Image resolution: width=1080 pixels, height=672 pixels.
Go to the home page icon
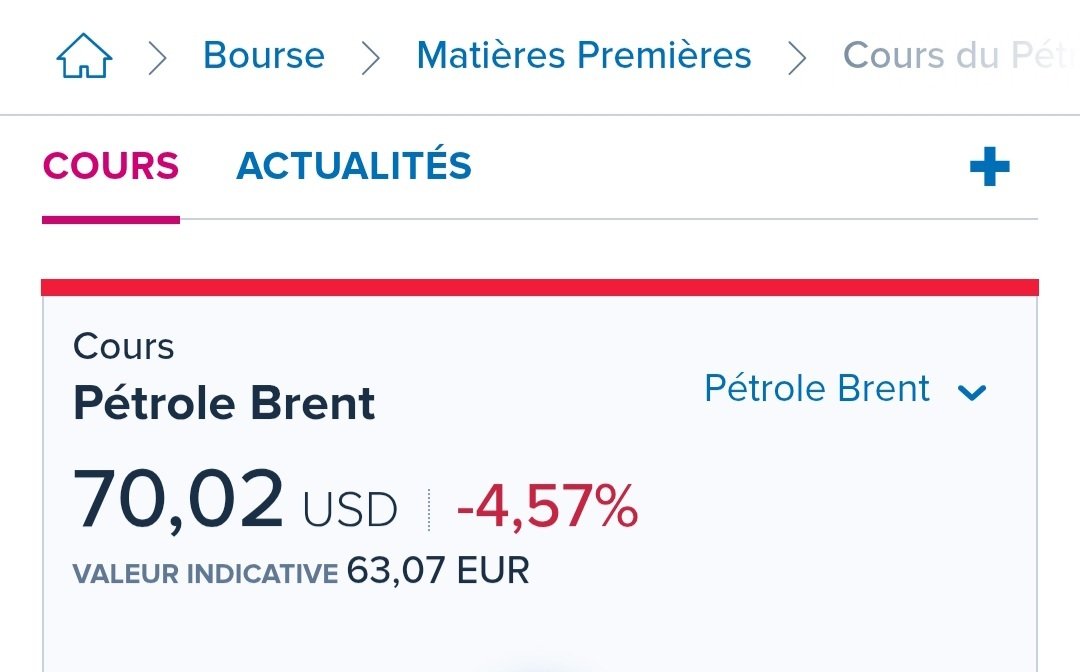[x=84, y=56]
